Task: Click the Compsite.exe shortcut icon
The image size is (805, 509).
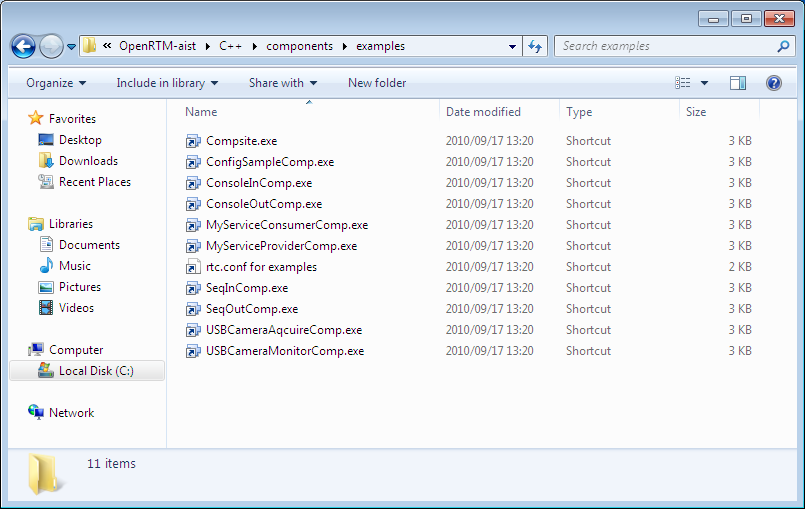Action: pos(193,141)
